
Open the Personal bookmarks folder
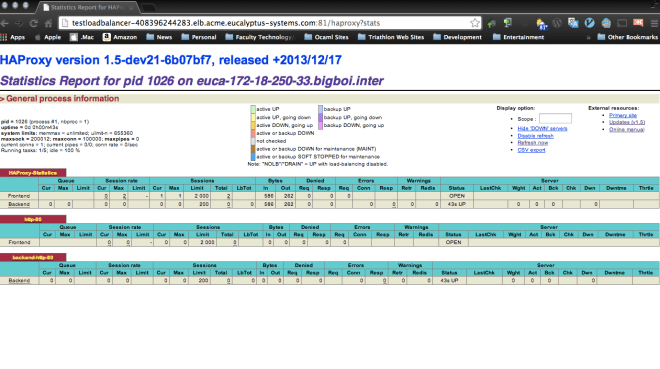[199, 37]
